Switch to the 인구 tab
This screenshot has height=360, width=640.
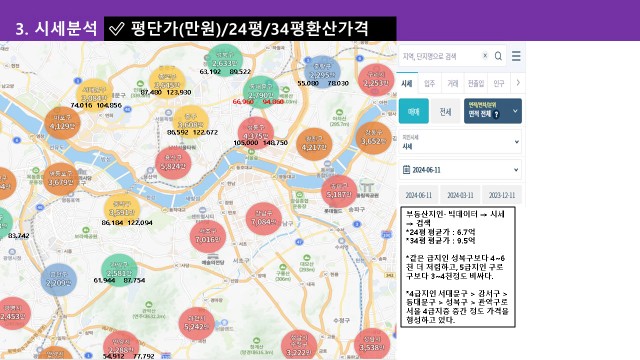499,83
